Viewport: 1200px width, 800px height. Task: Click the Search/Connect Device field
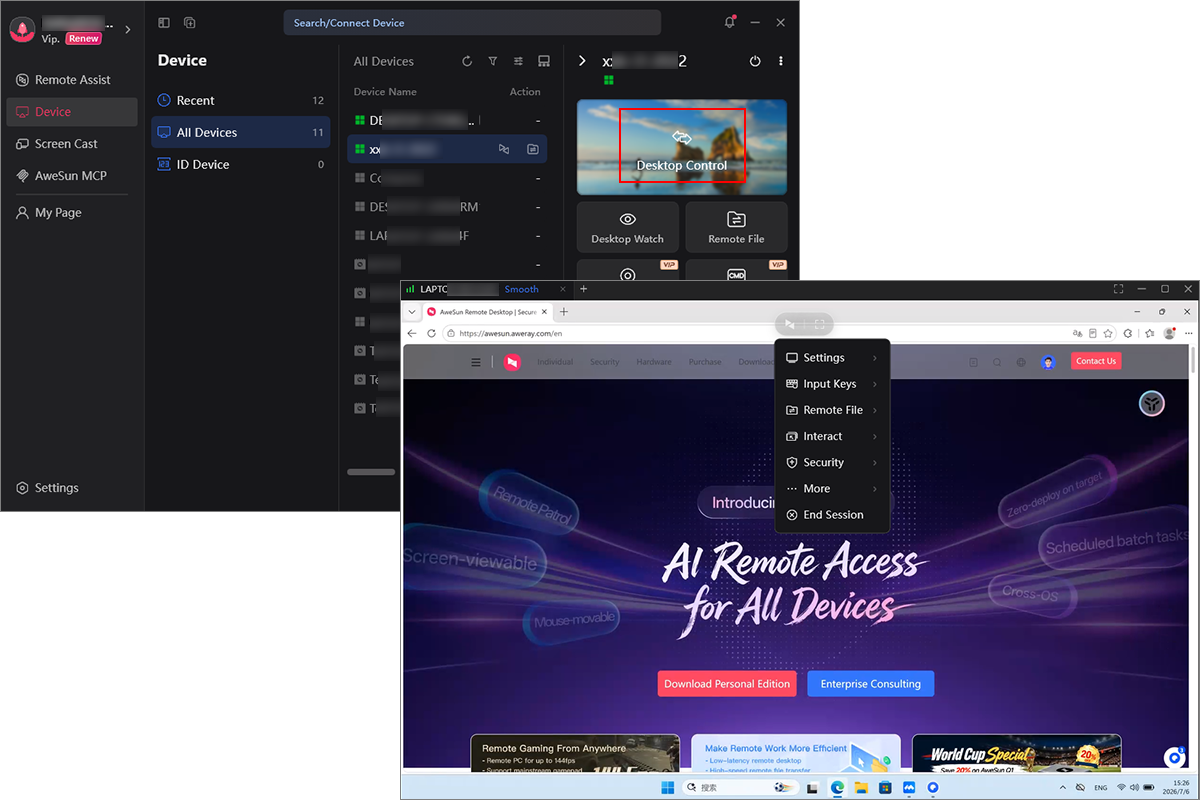click(472, 22)
